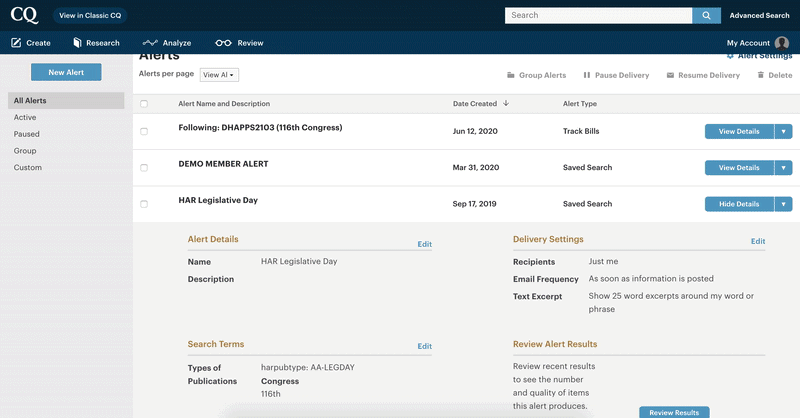Toggle the select-all alerts checkbox
The height and width of the screenshot is (418, 800).
click(x=144, y=104)
